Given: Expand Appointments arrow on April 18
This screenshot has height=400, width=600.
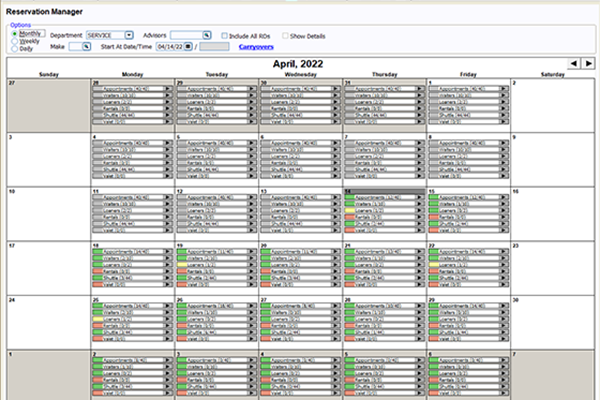Looking at the screenshot, I should click(168, 252).
